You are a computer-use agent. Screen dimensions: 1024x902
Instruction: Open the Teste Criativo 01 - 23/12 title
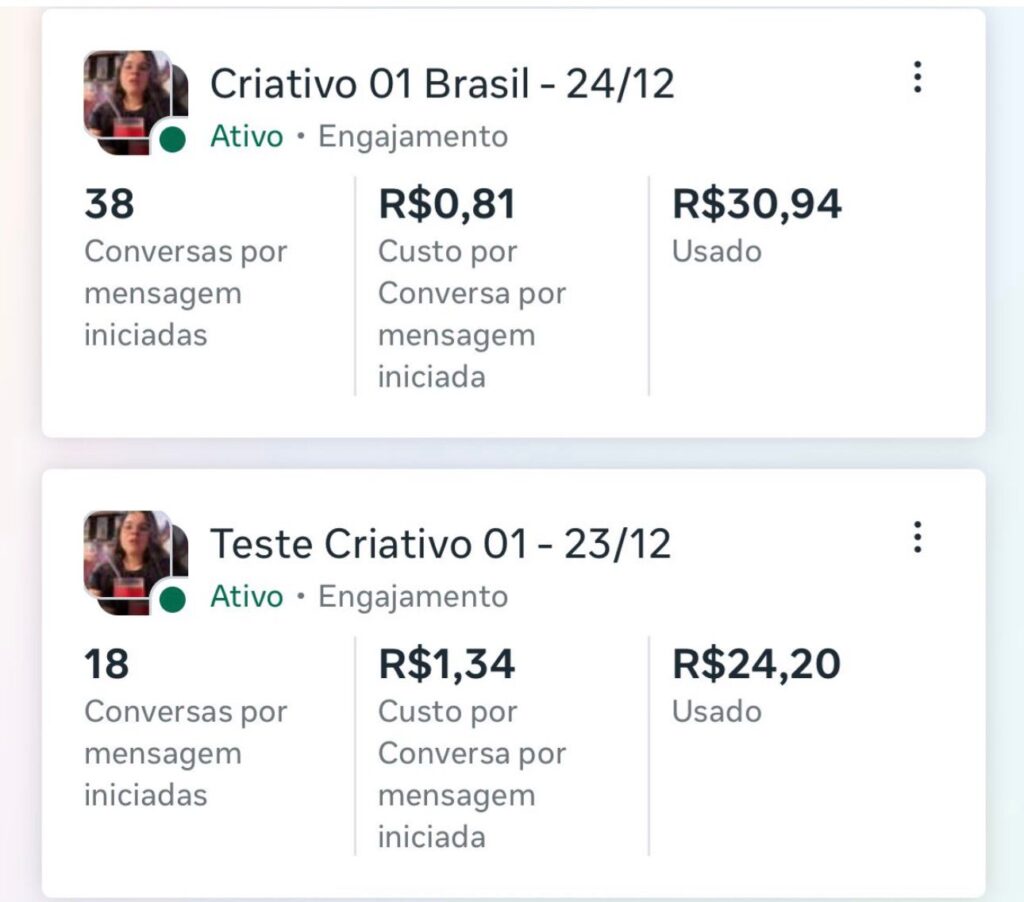[x=440, y=545]
